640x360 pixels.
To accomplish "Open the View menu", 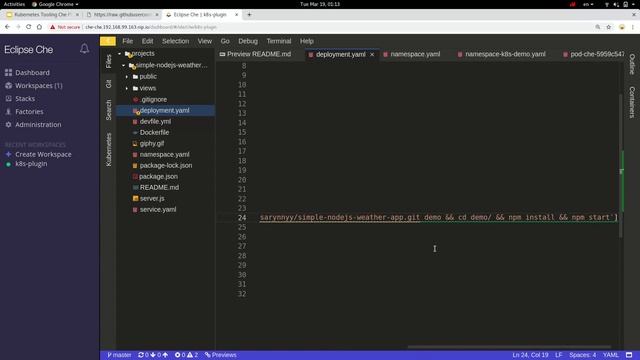I will [x=204, y=41].
